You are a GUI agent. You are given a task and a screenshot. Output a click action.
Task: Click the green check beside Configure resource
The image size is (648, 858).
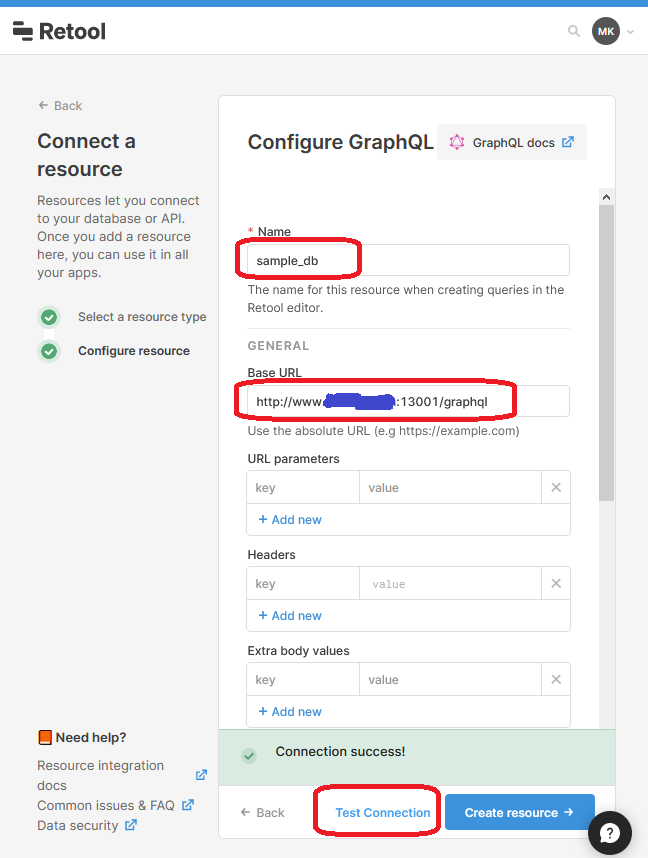(x=49, y=351)
